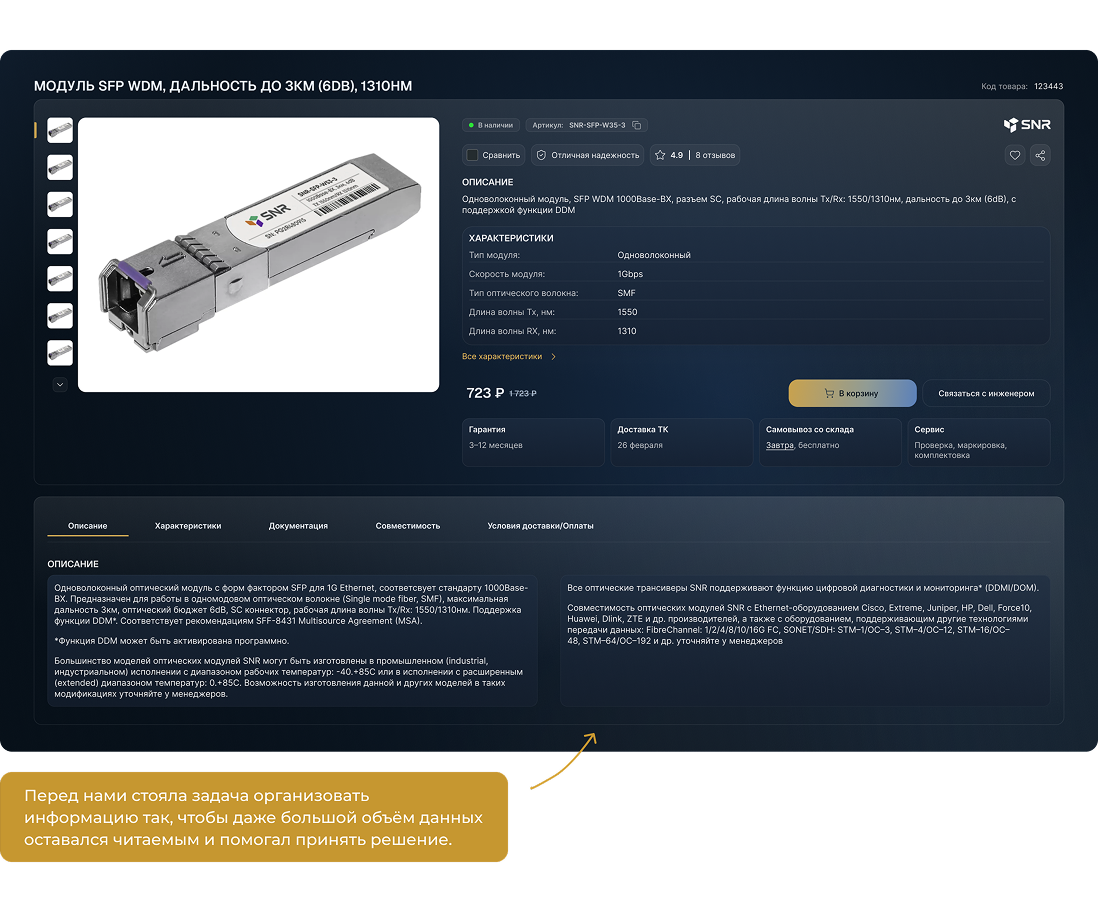Viewport: 1098px width, 912px height.
Task: Click the Одноволоконный module type value
Action: click(x=654, y=255)
